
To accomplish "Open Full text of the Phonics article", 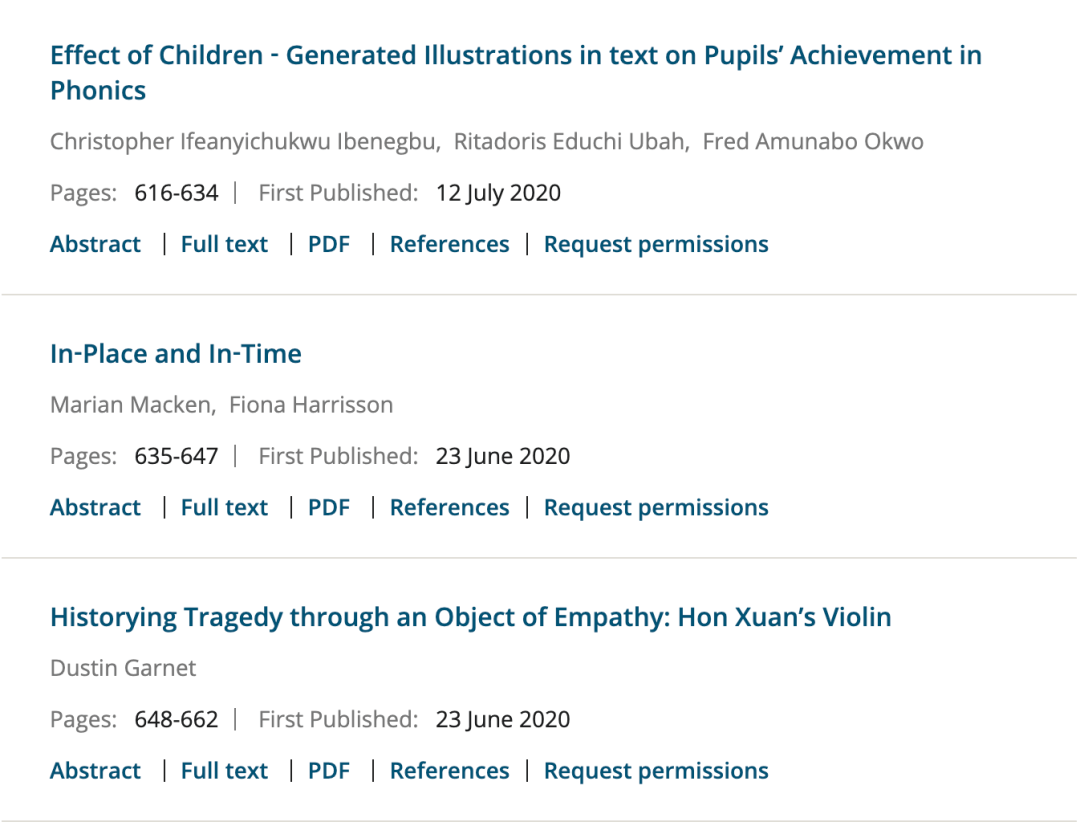I will (224, 244).
